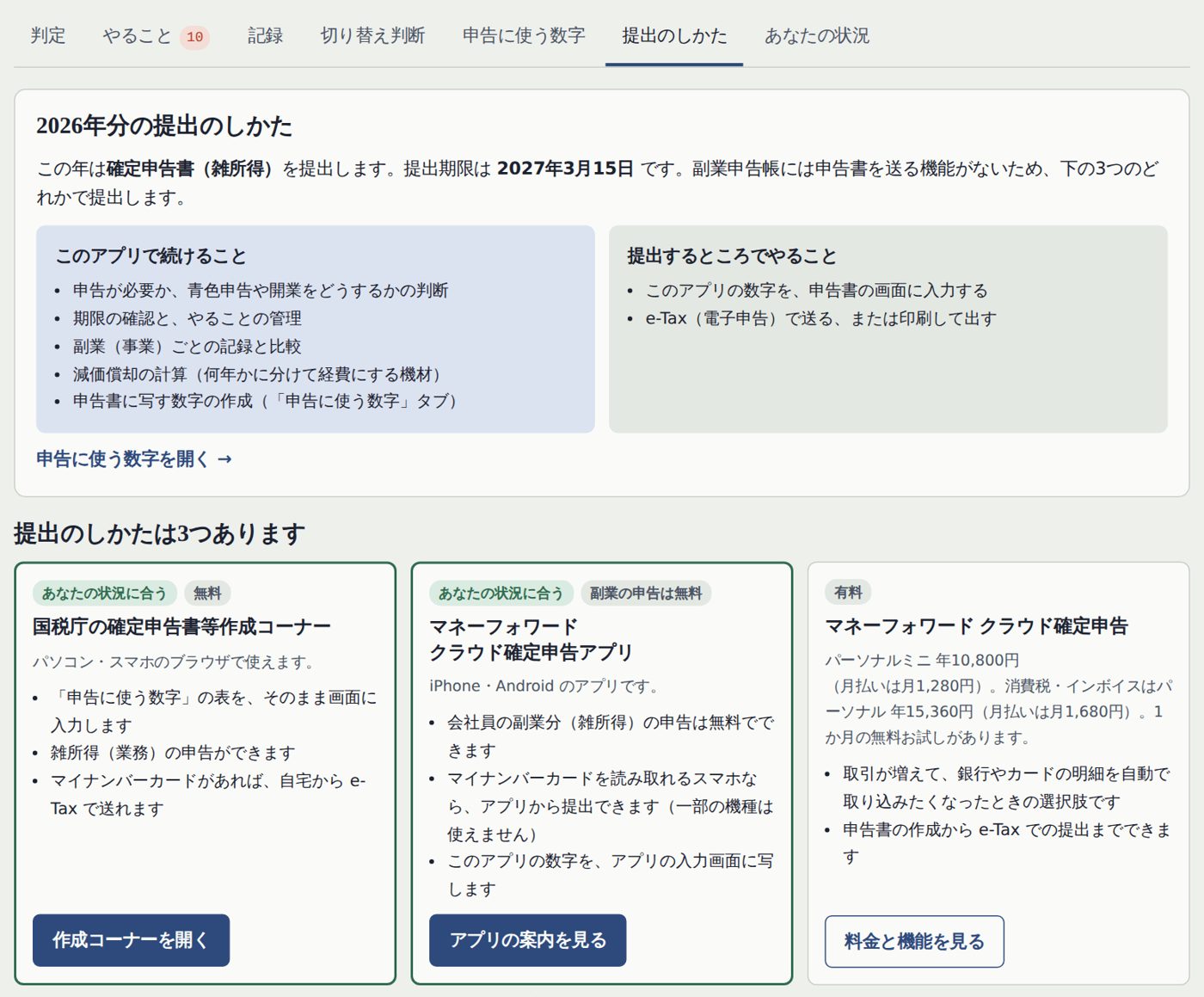1204x997 pixels.
Task: Click the 2026年分の提出のしかた heading
Action: (x=164, y=126)
